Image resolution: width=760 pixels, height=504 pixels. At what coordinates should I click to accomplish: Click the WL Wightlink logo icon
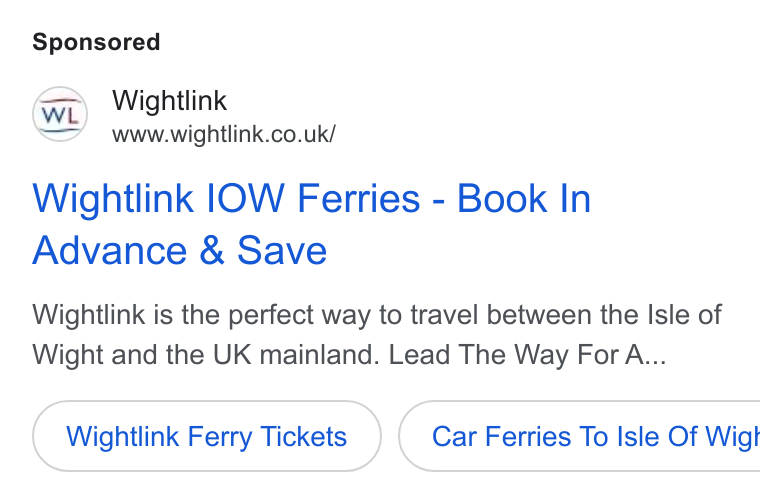60,114
